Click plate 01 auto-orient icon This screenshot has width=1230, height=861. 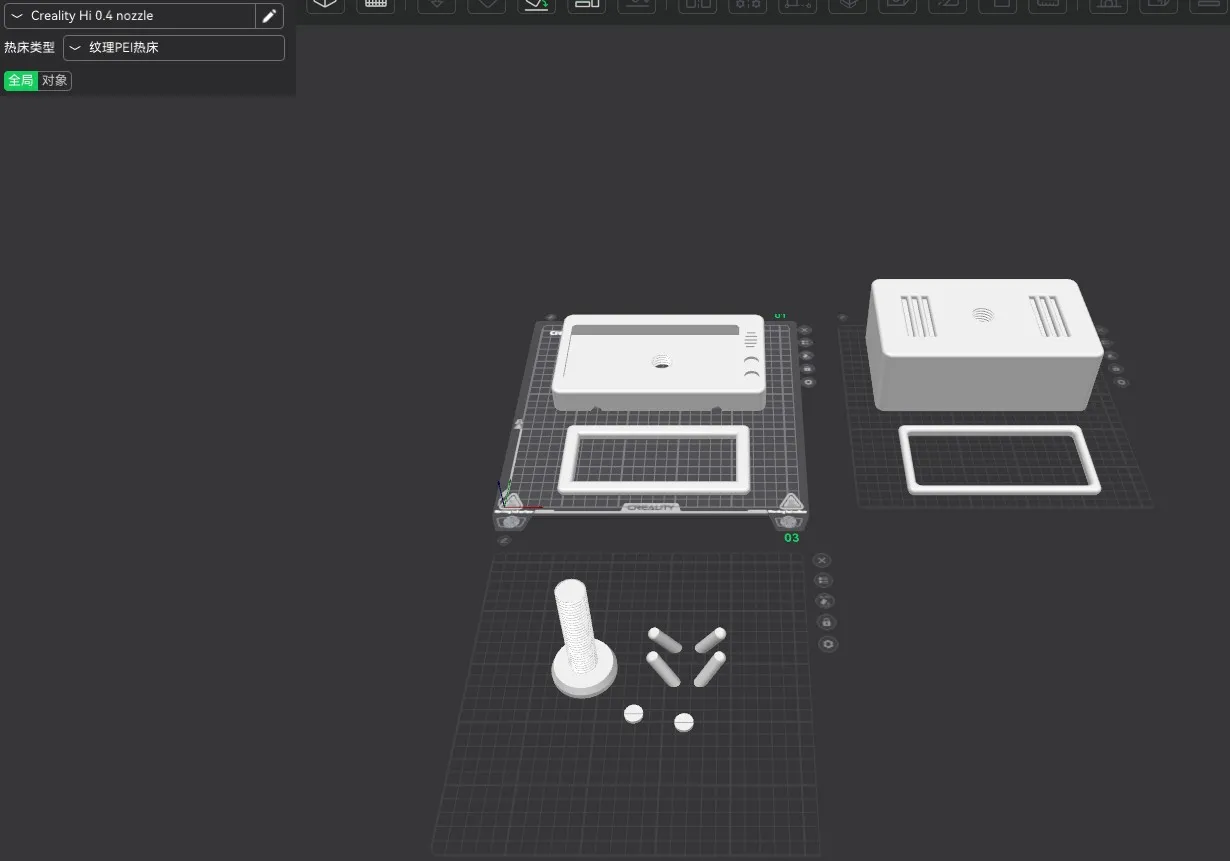click(x=807, y=355)
